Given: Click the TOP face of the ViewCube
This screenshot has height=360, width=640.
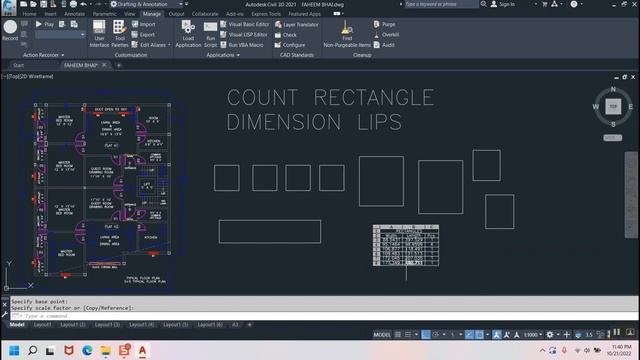Looking at the screenshot, I should (613, 107).
